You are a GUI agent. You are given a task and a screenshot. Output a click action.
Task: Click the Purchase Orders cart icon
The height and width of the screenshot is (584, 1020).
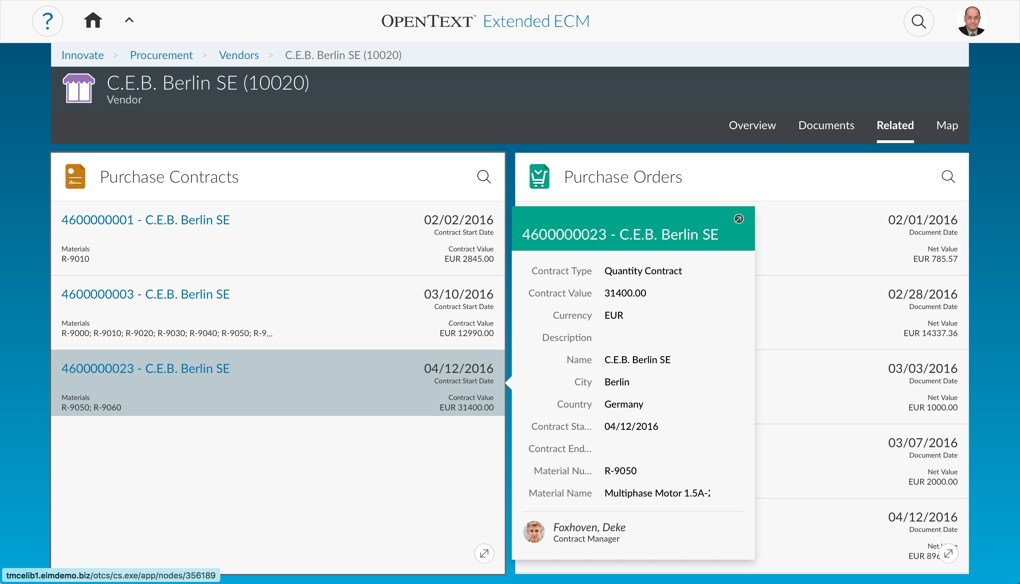pyautogui.click(x=539, y=176)
